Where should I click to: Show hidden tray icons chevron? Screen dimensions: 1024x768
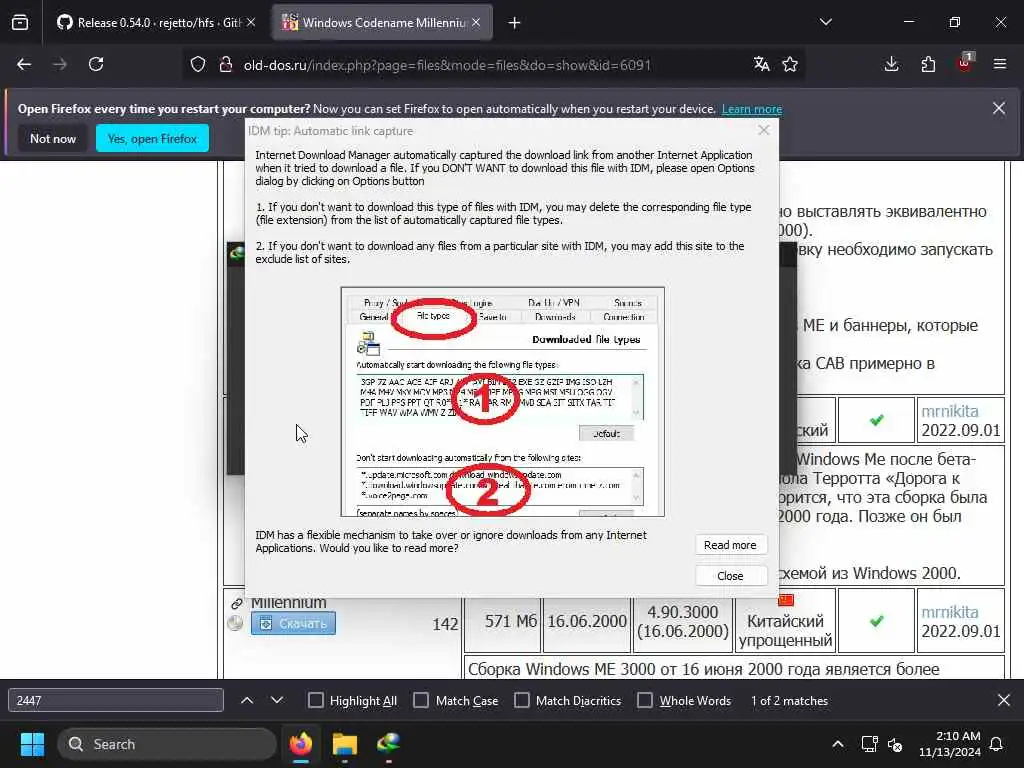click(x=838, y=744)
